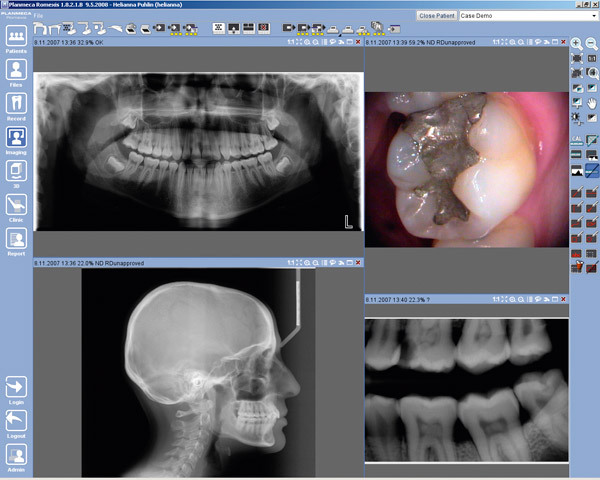This screenshot has height=480, width=600.
Task: Click the CAL calibration tool
Action: [x=577, y=140]
